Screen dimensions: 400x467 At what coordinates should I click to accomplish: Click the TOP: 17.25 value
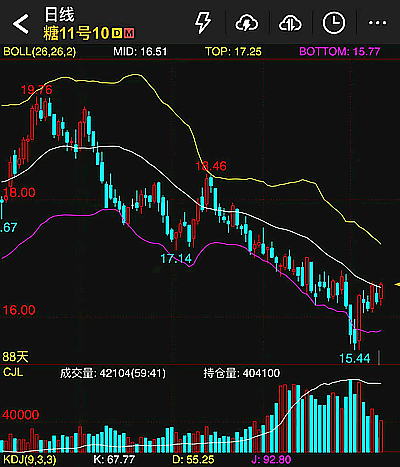click(233, 52)
